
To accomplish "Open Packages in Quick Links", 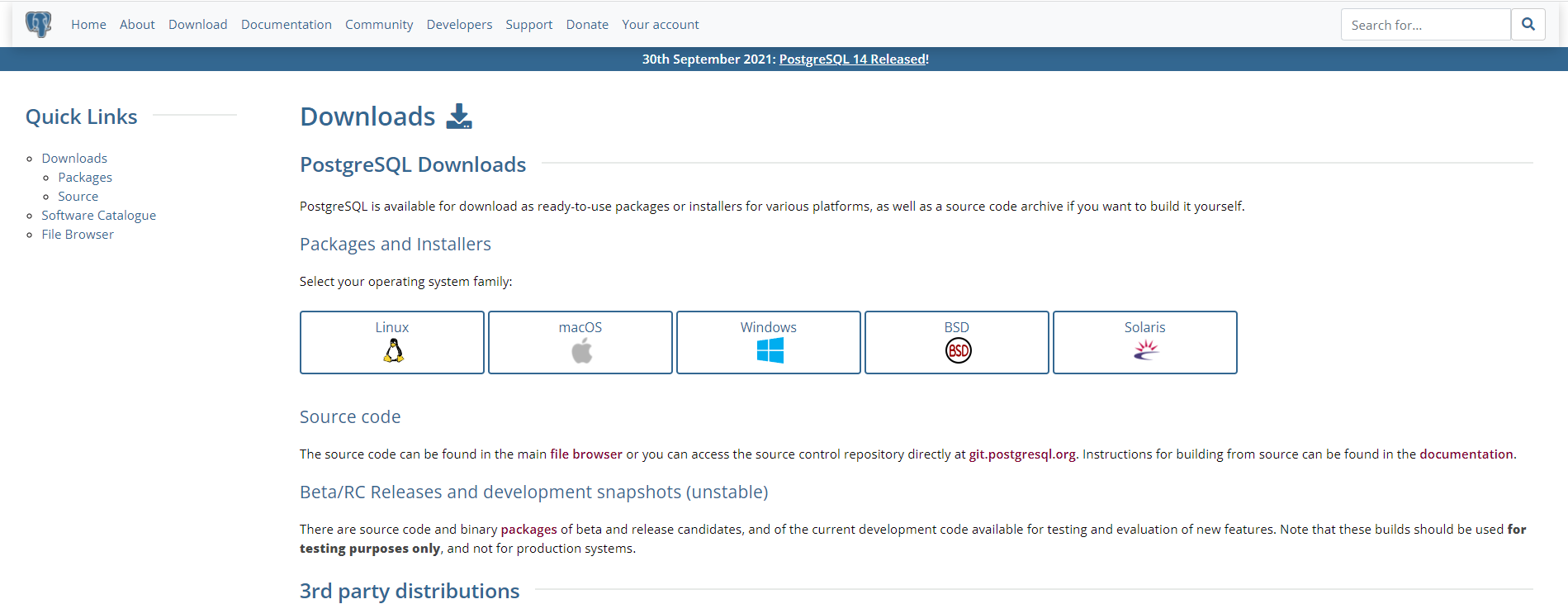I will [85, 177].
